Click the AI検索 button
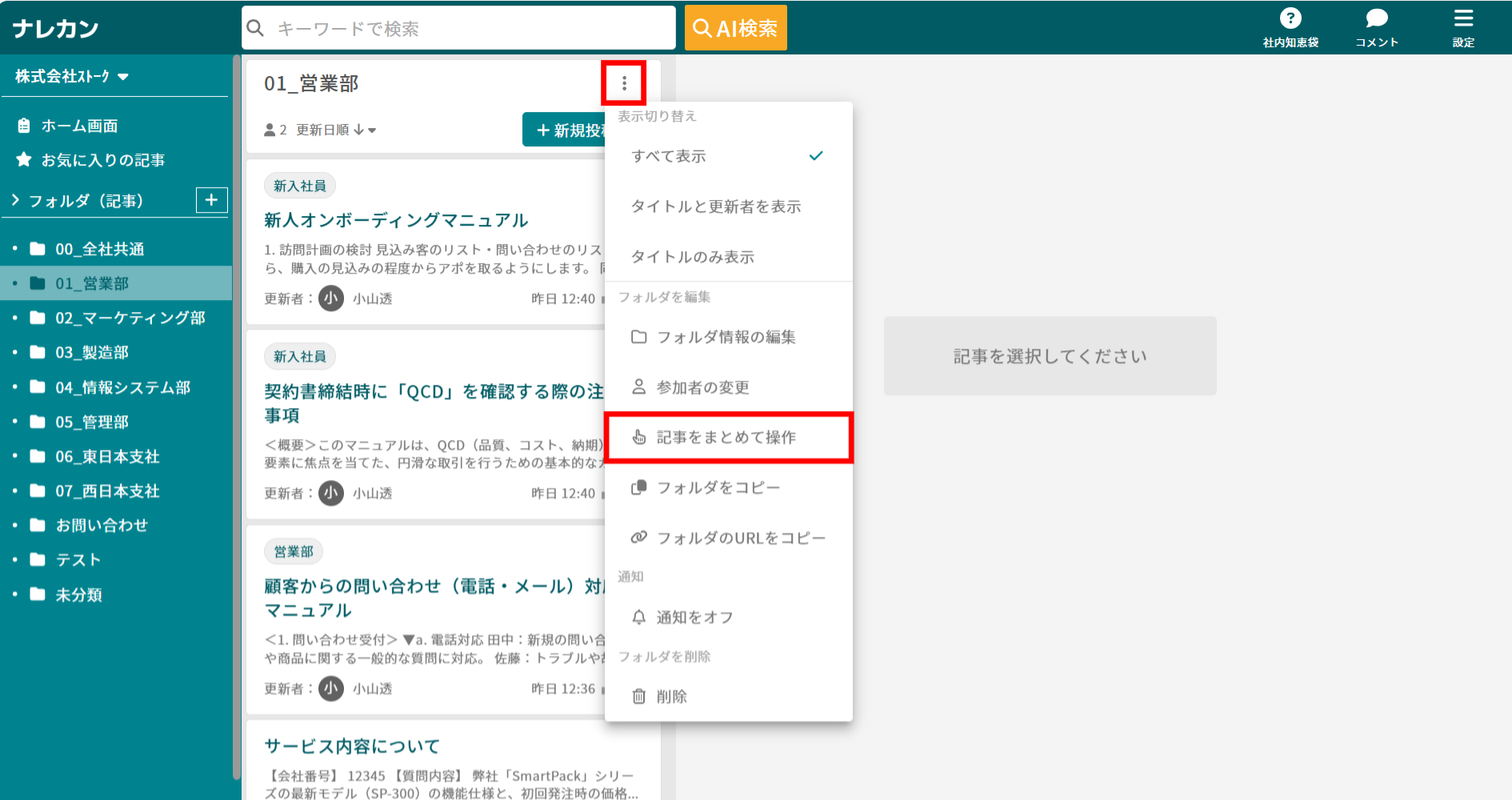 pyautogui.click(x=735, y=27)
